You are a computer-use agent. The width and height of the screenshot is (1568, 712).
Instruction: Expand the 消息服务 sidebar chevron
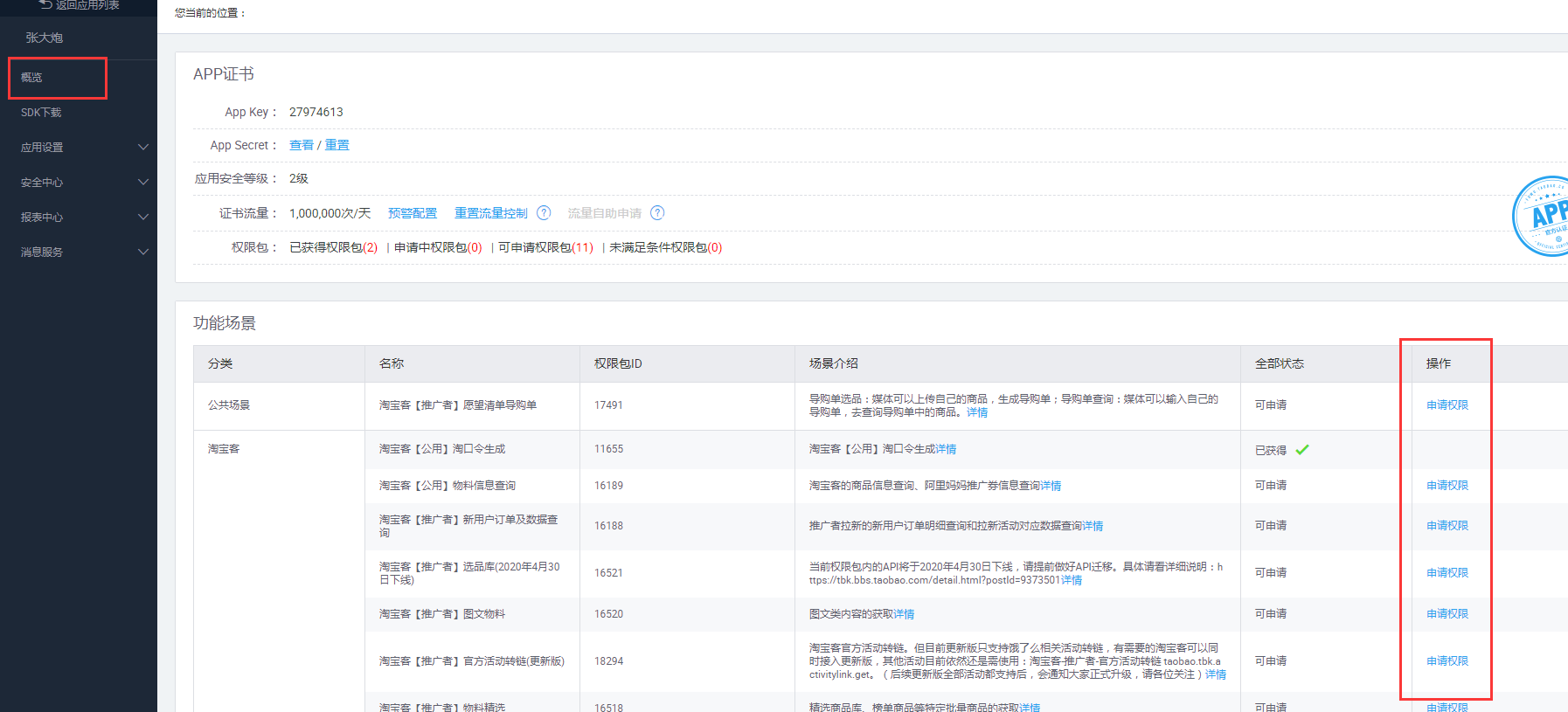click(x=143, y=252)
